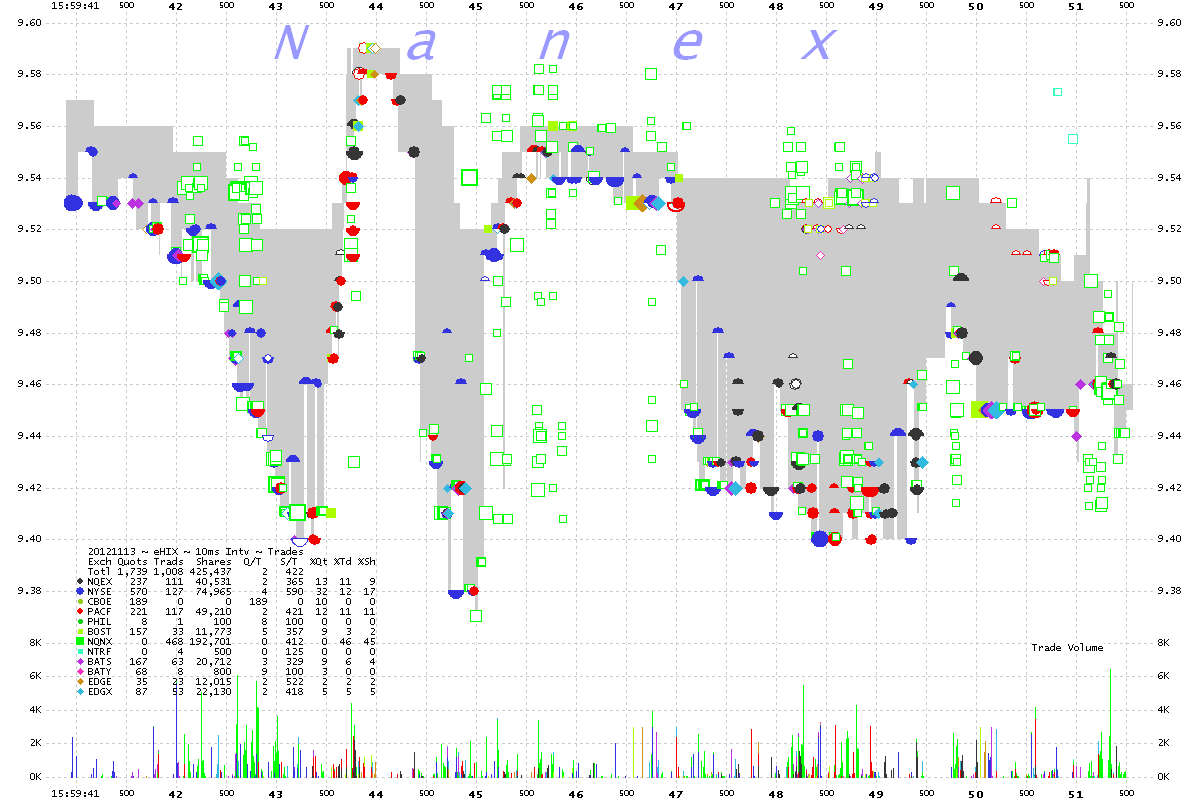
Task: Select the NQNX exchange label
Action: click(100, 640)
